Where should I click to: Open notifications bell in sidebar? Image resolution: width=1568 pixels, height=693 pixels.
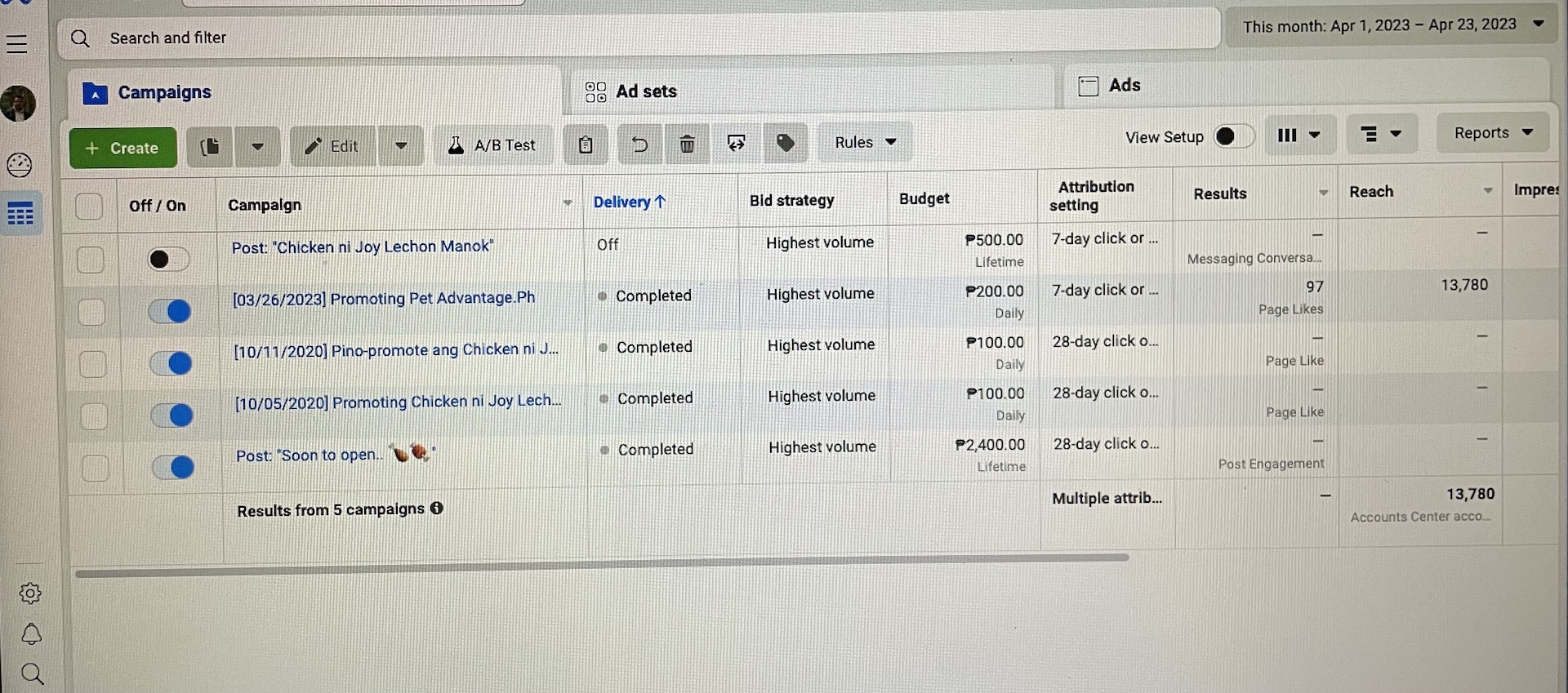[x=31, y=634]
